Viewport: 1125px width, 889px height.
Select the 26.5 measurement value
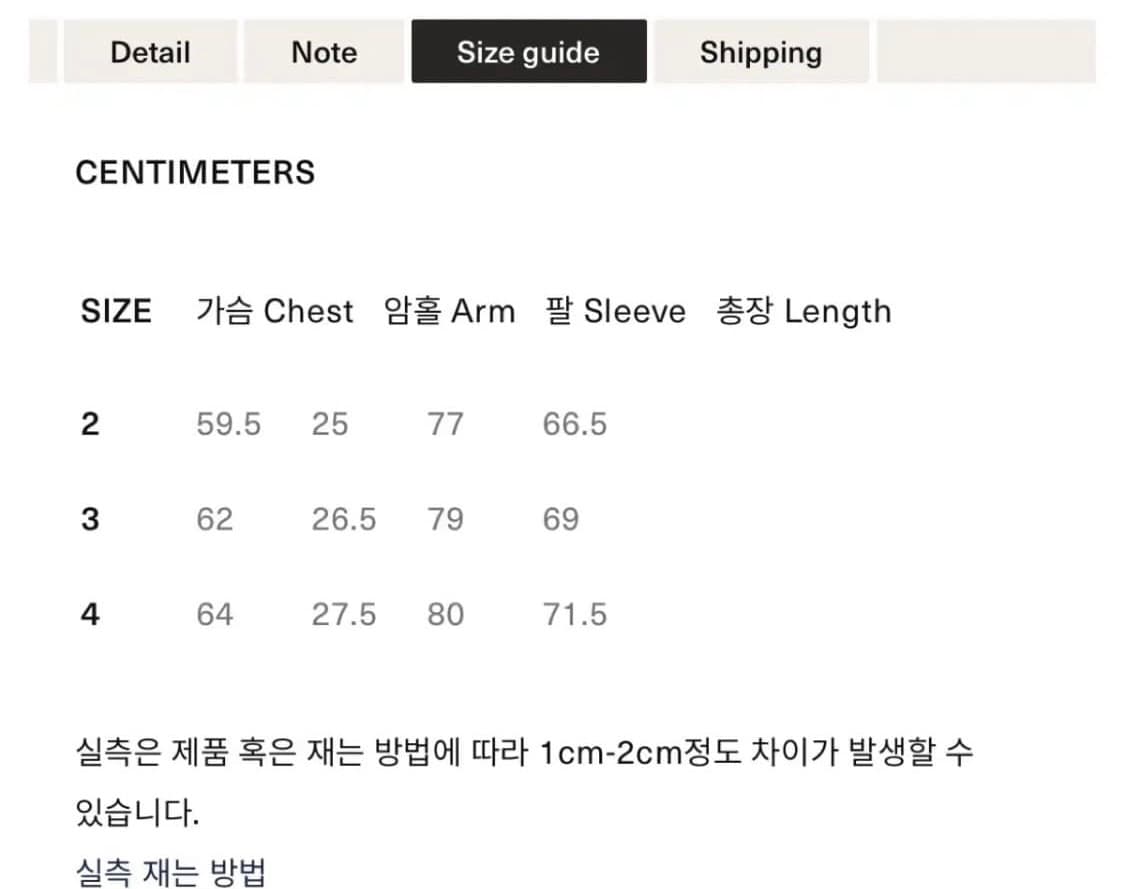click(343, 519)
